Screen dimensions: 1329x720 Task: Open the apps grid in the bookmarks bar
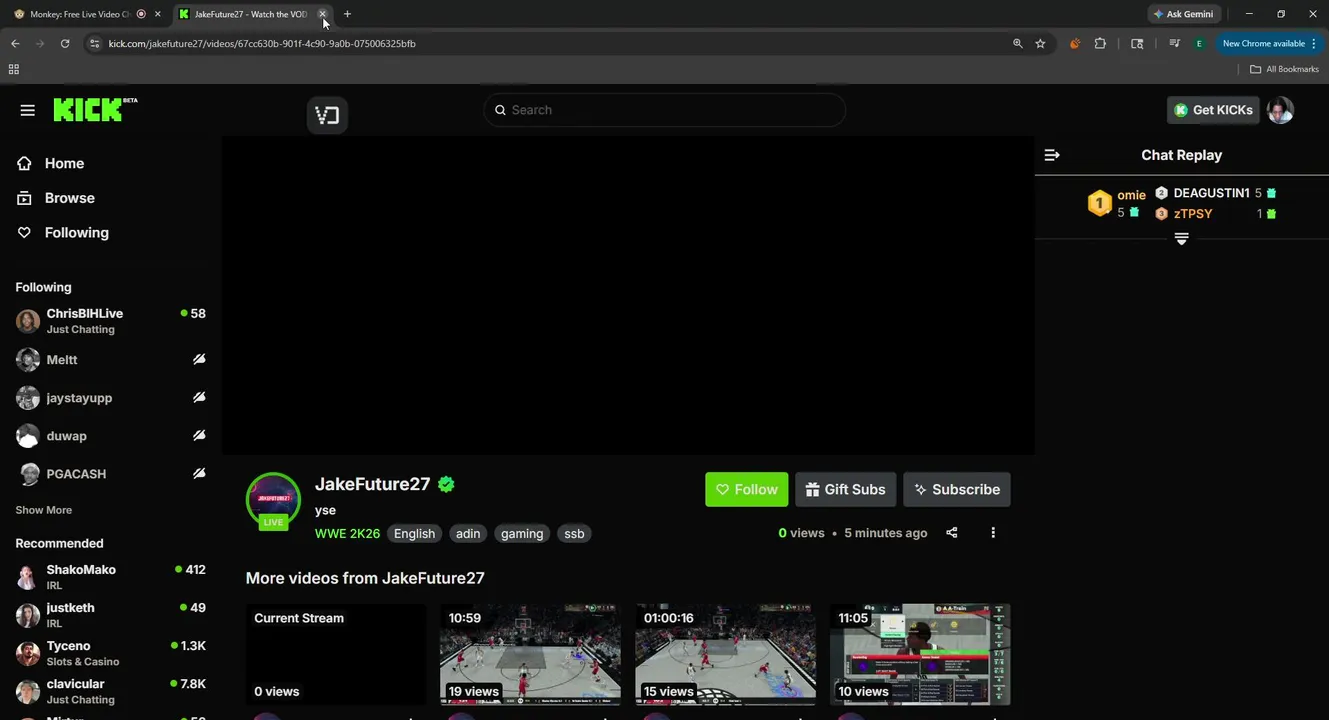pyautogui.click(x=14, y=69)
